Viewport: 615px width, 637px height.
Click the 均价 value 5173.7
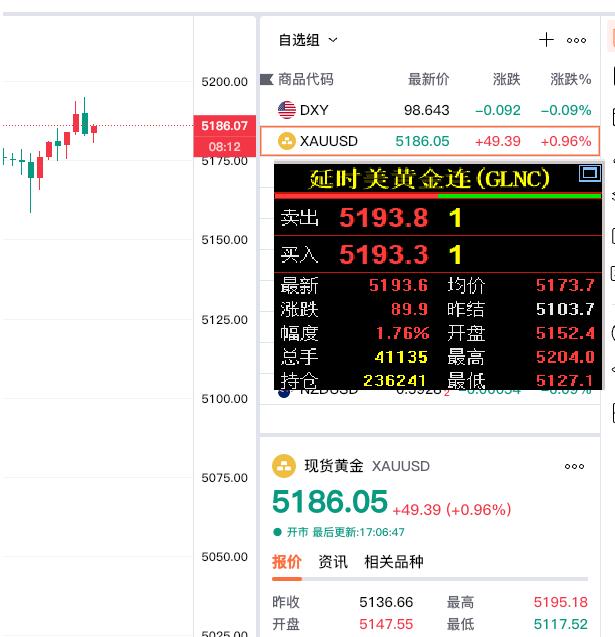565,285
